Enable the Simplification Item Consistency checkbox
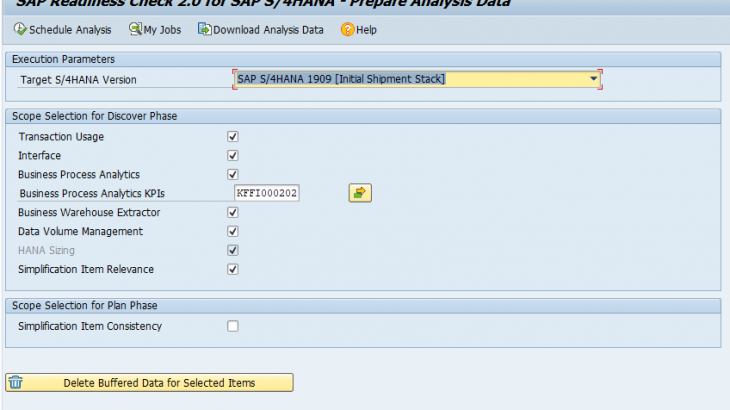 coord(233,326)
